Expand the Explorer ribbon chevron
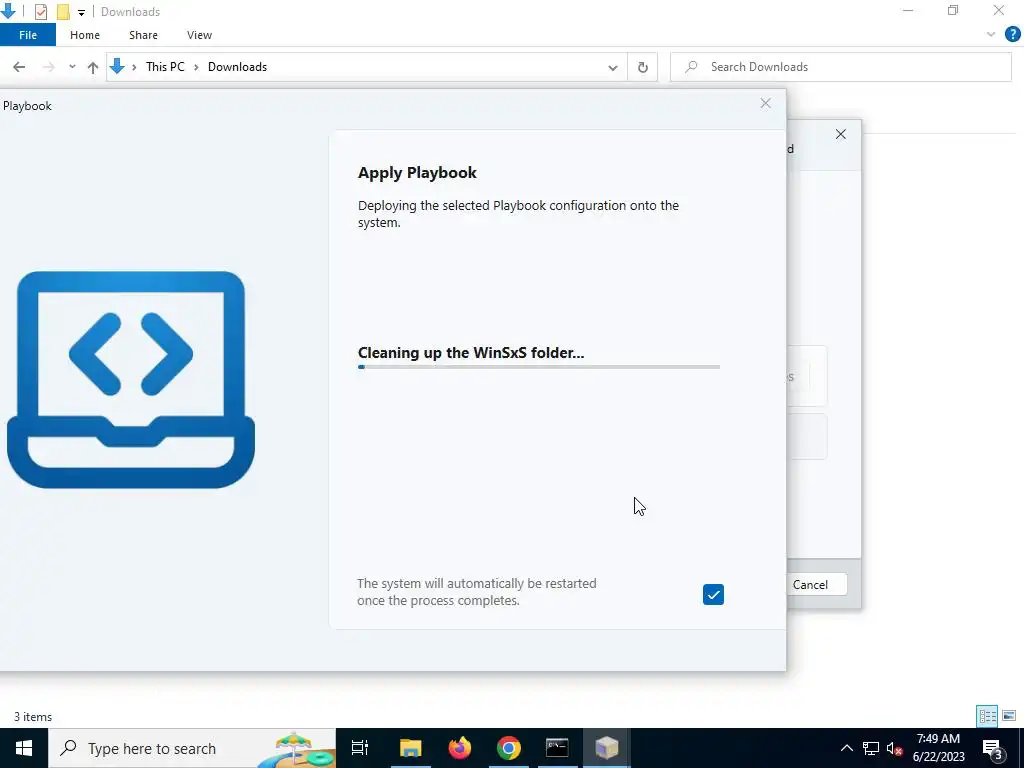The image size is (1024, 768). click(991, 35)
